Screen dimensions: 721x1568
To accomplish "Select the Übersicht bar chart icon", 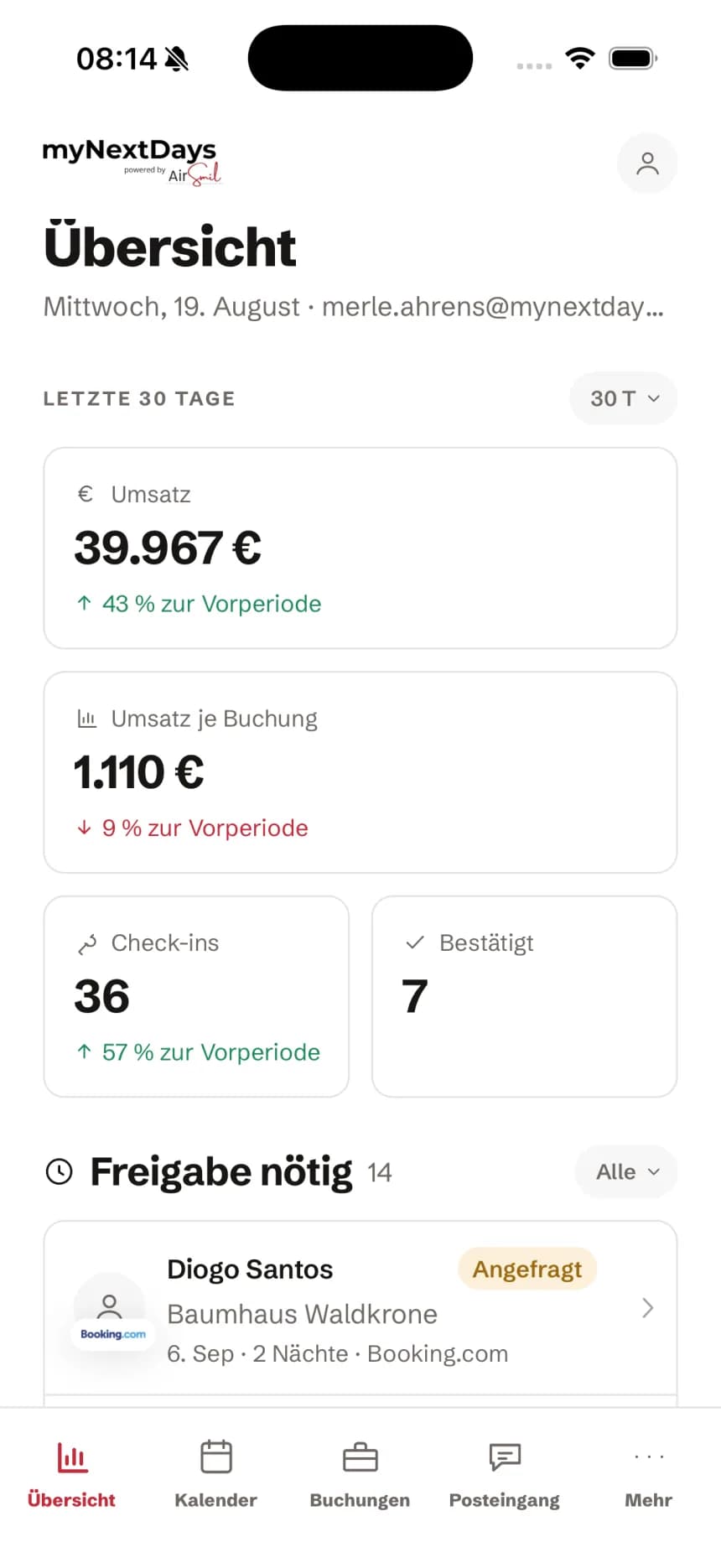I will tap(72, 1457).
